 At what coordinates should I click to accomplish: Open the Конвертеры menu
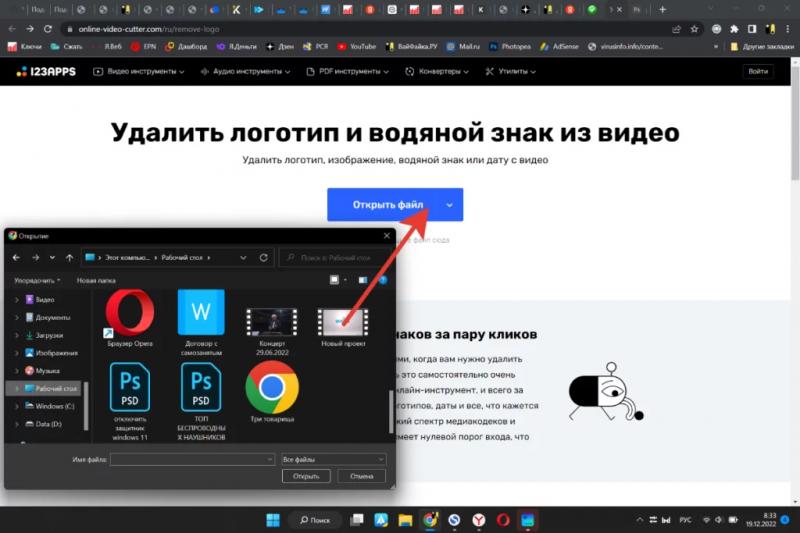point(437,71)
